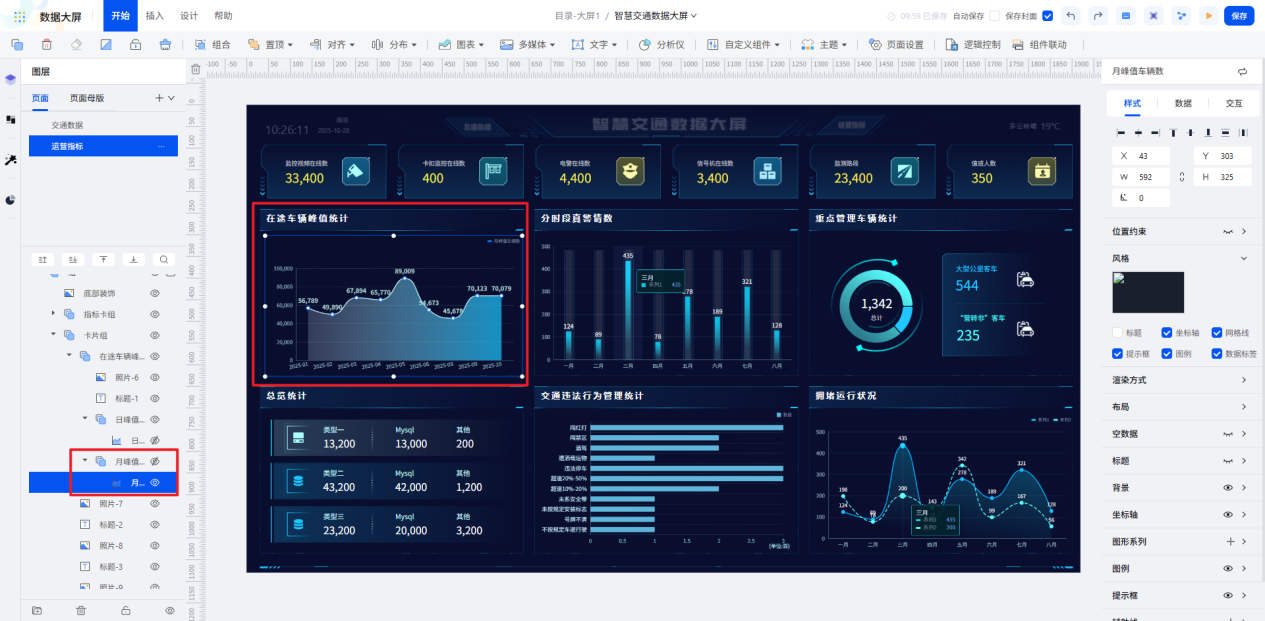Select the 交通数据 page

(x=101, y=125)
